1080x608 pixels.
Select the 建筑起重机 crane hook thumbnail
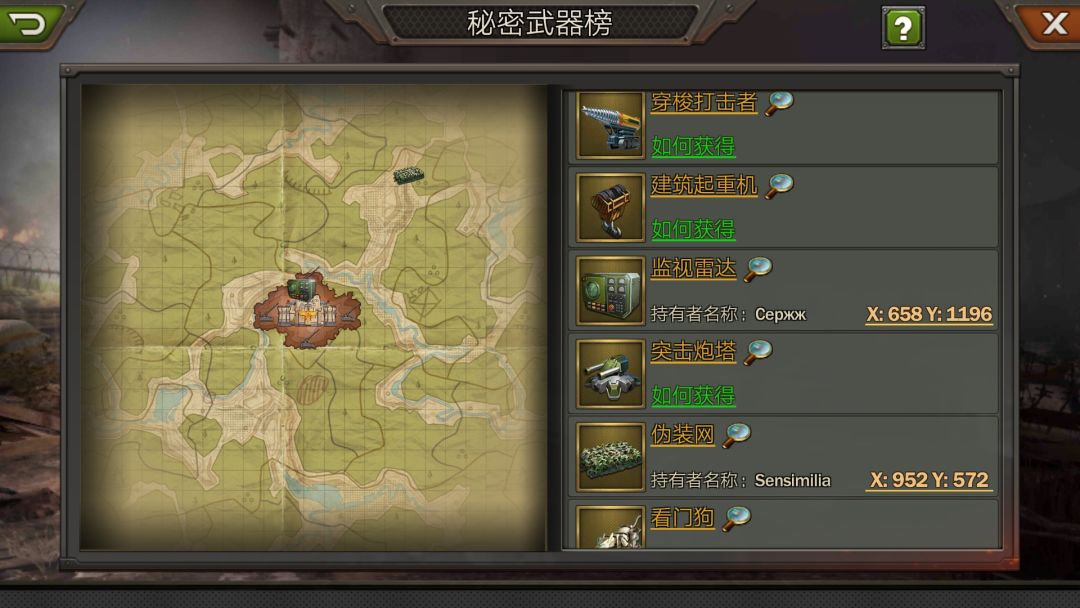click(610, 207)
